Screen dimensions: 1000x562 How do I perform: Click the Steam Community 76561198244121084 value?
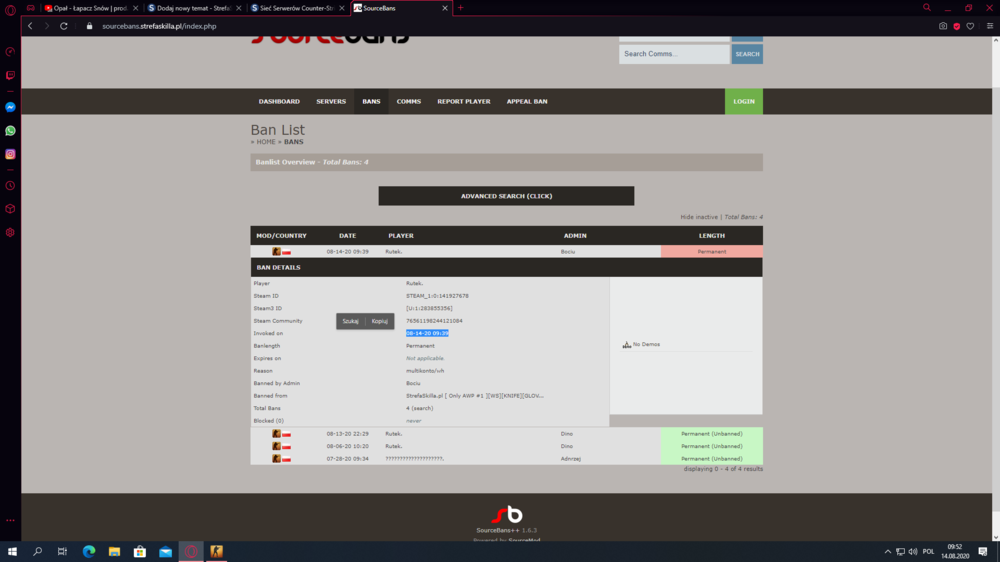434,321
